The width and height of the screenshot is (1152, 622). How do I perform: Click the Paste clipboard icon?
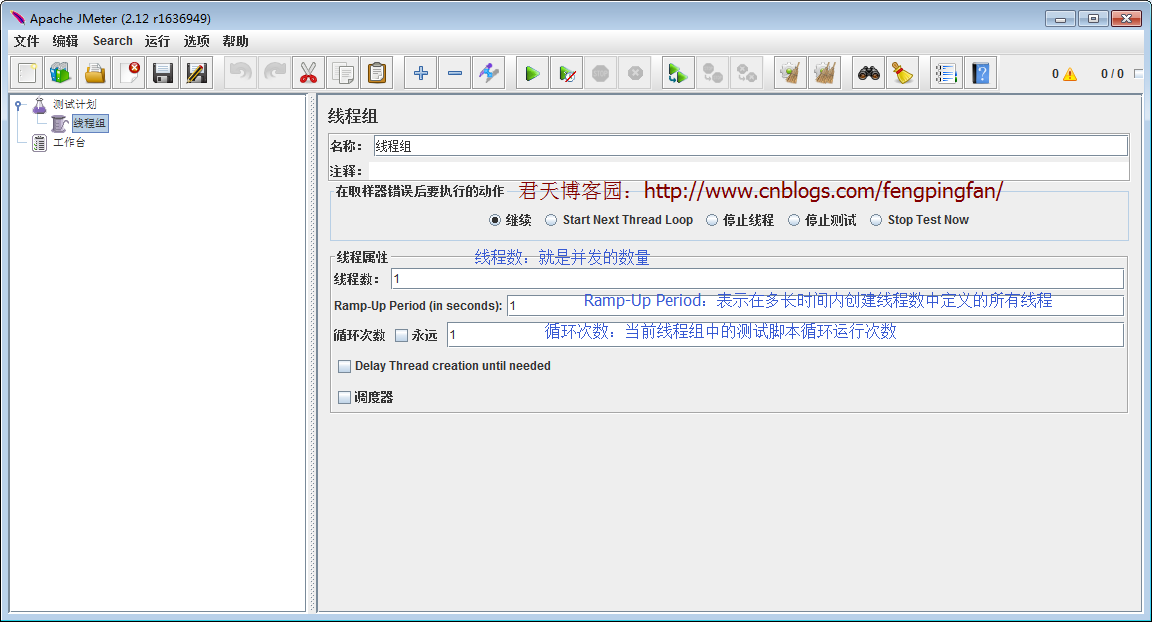point(376,73)
